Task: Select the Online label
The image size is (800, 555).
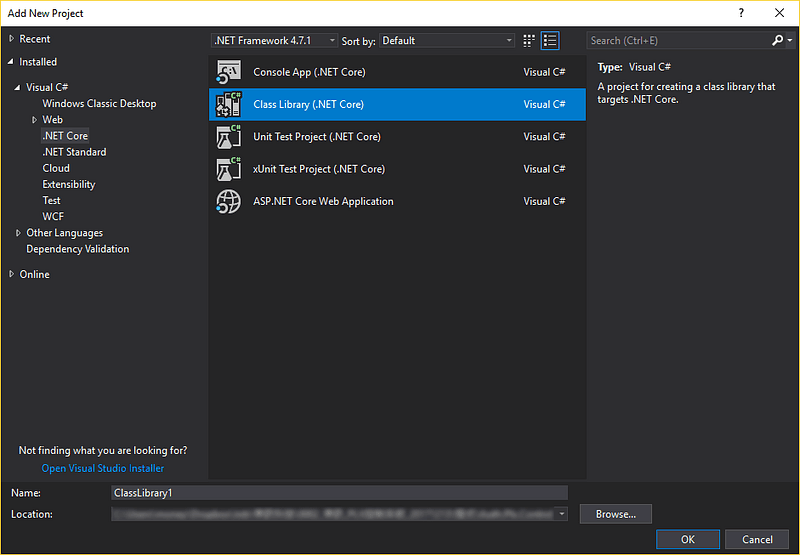Action: 35,274
